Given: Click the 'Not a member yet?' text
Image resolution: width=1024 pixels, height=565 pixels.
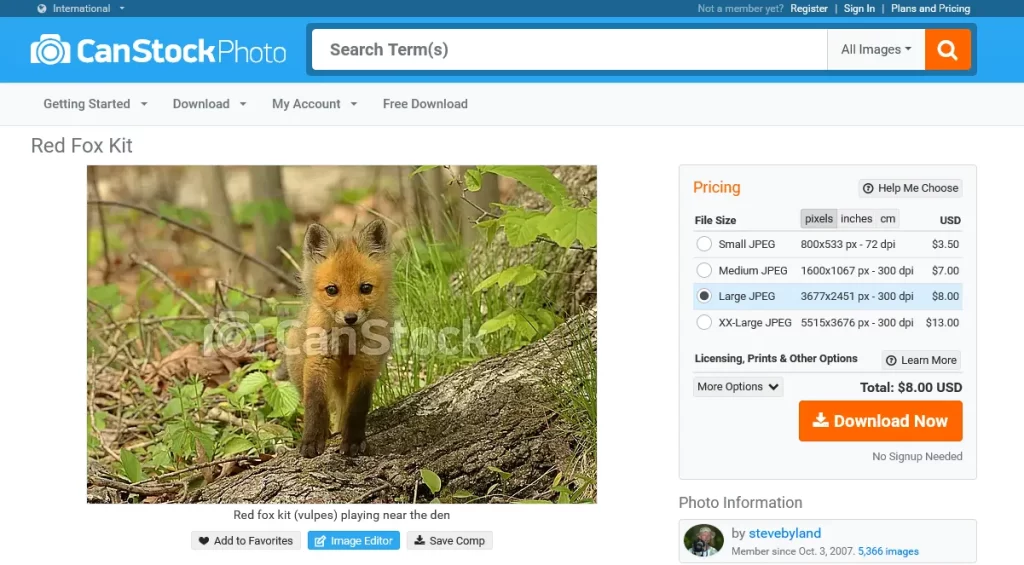Looking at the screenshot, I should click(740, 8).
